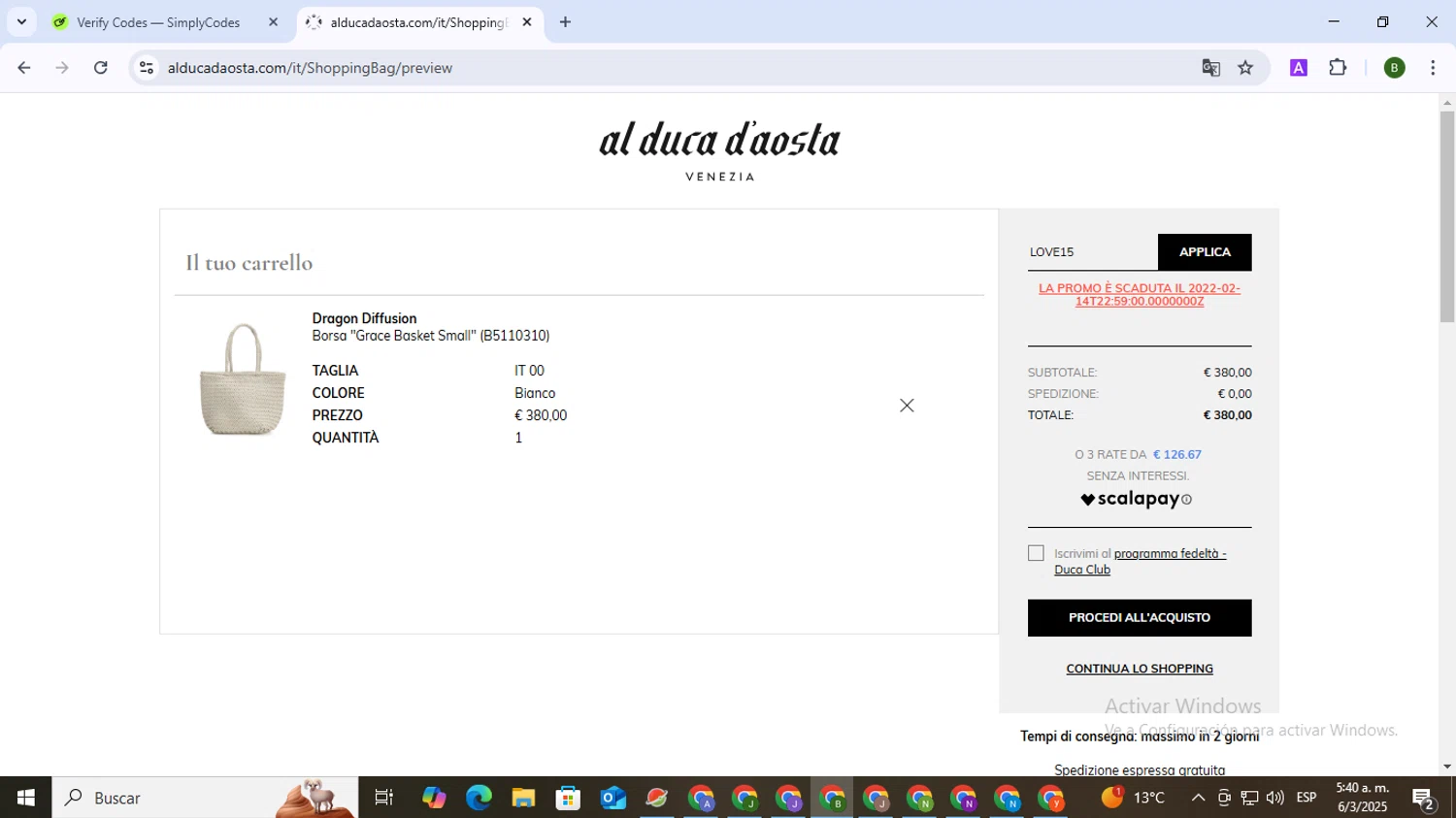Open Task View on taskbar
The height and width of the screenshot is (818, 1456).
[384, 798]
